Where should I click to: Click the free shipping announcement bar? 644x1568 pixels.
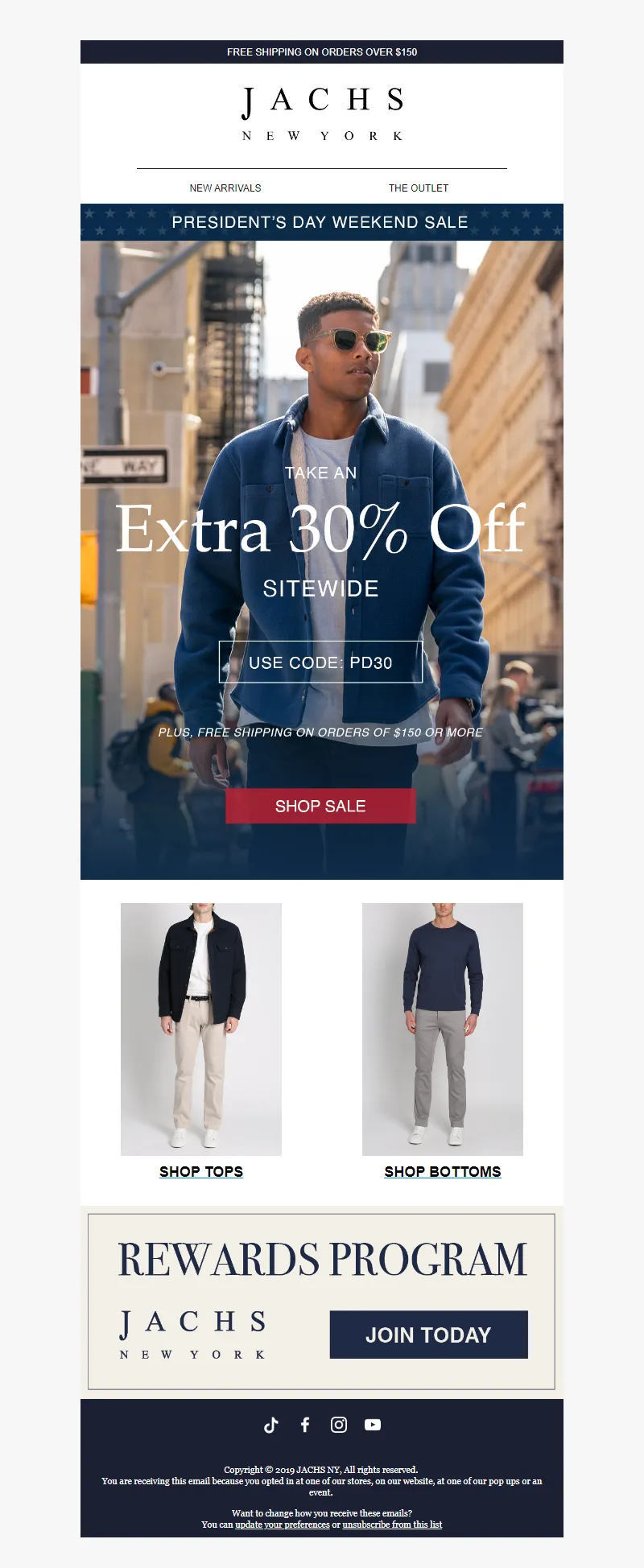[322, 52]
